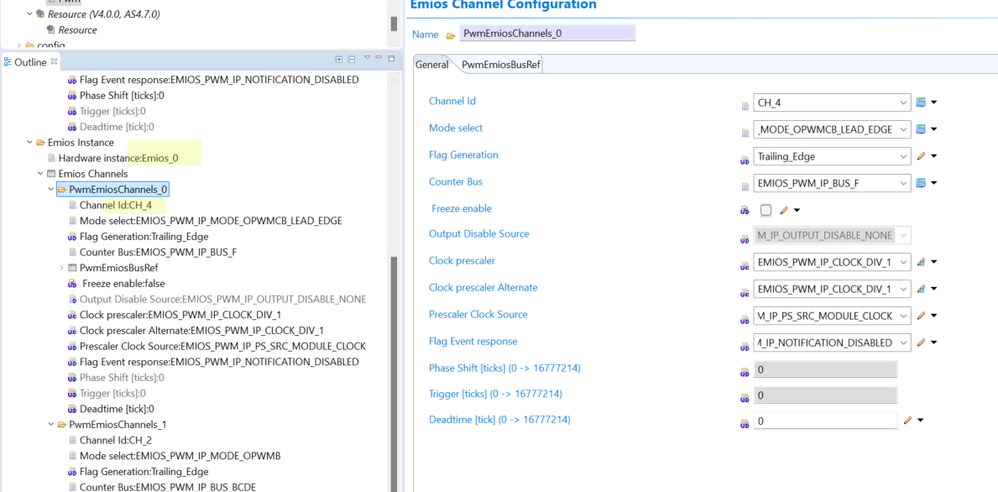Click the pencil icon beside Prescaler Clock Source

[920, 316]
